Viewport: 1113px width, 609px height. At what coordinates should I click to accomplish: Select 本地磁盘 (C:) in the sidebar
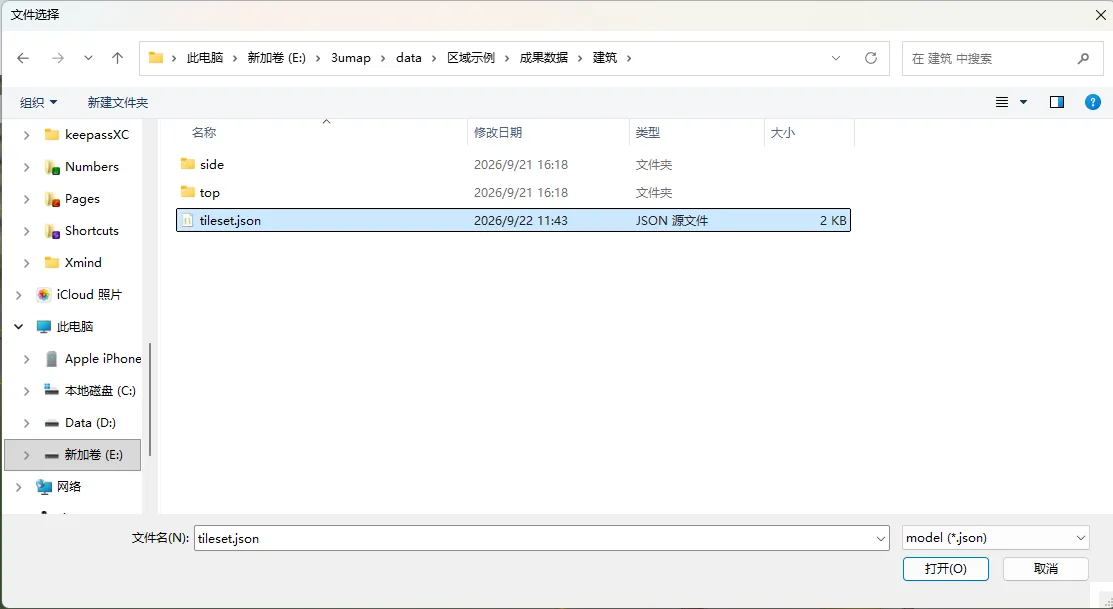[100, 391]
